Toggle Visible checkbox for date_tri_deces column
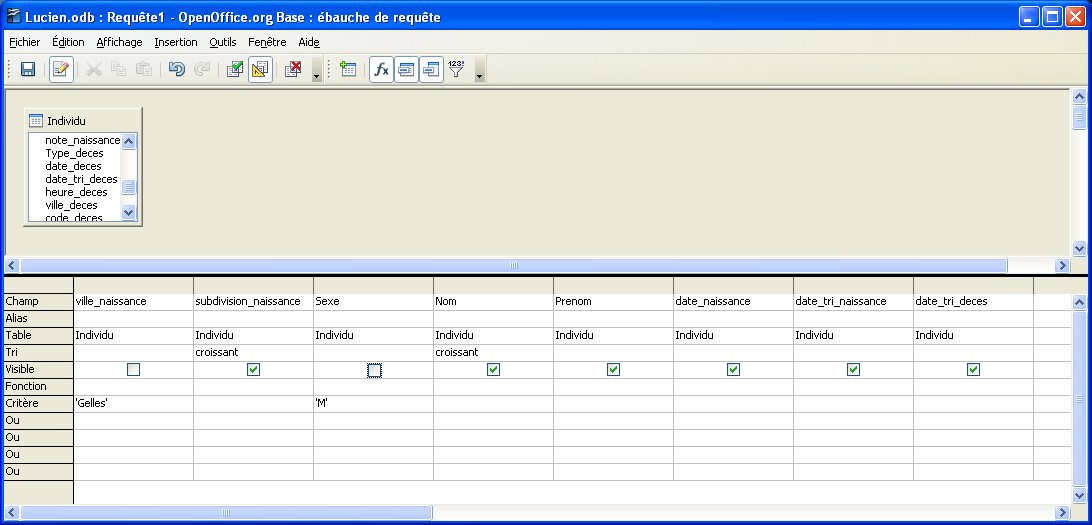This screenshot has width=1092, height=525. (974, 370)
